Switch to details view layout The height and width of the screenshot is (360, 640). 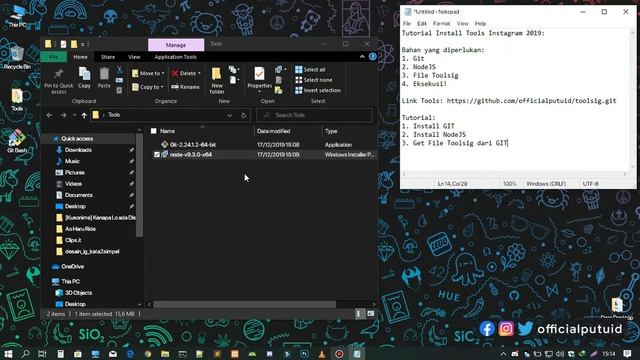(359, 313)
